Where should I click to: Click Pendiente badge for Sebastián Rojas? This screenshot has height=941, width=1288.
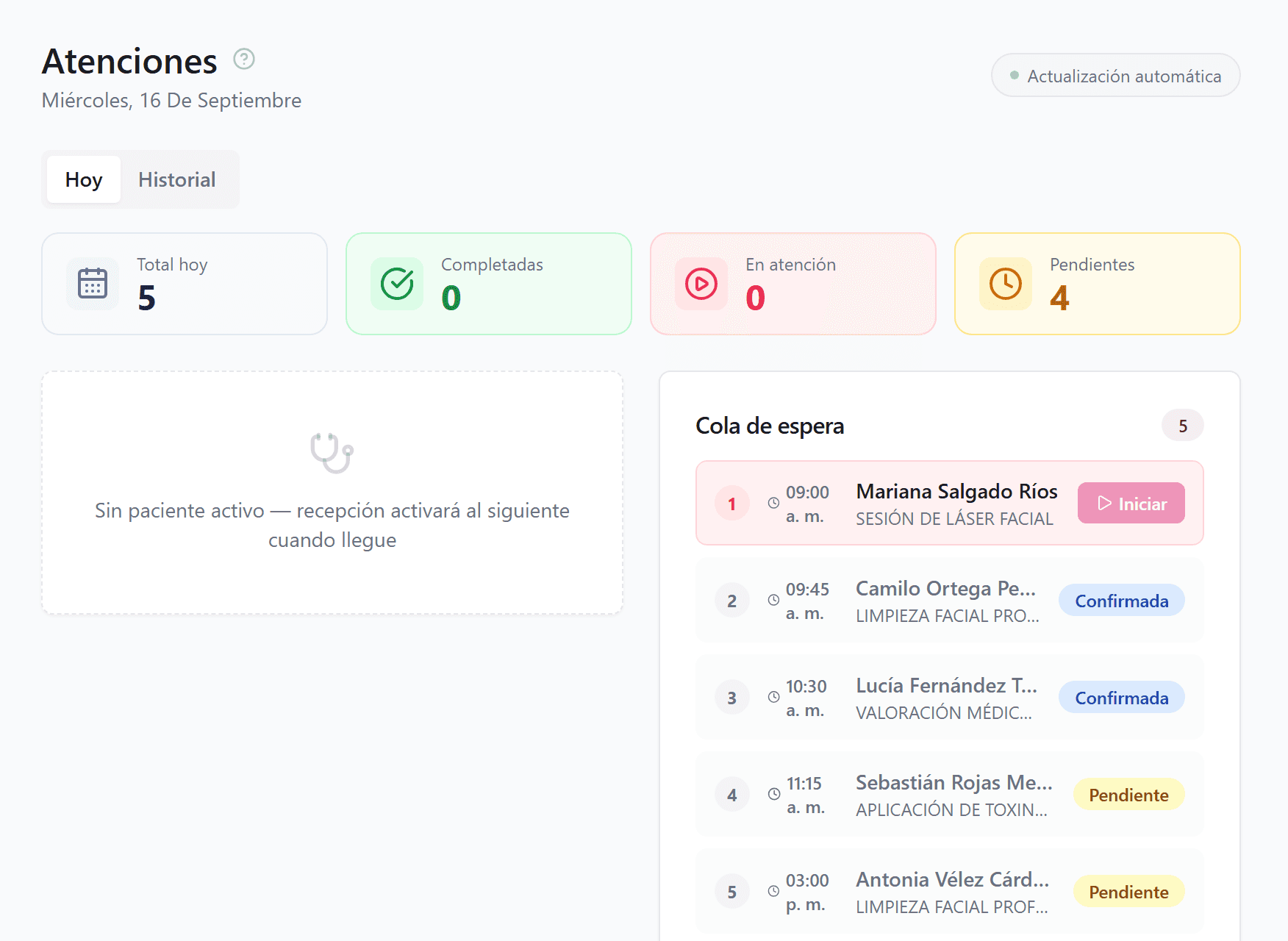point(1129,795)
